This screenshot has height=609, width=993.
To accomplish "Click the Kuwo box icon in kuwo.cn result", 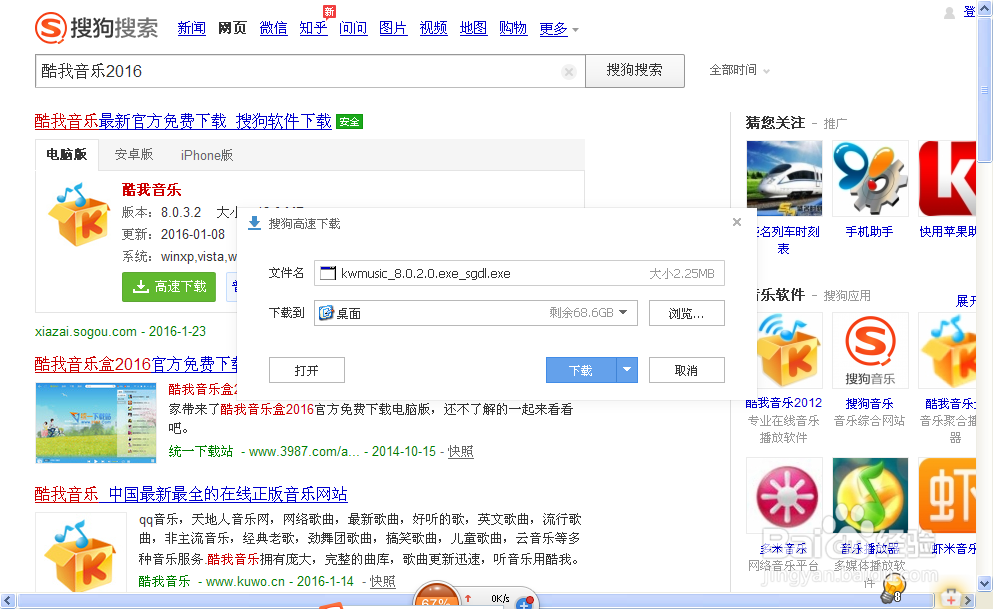I will (x=81, y=554).
